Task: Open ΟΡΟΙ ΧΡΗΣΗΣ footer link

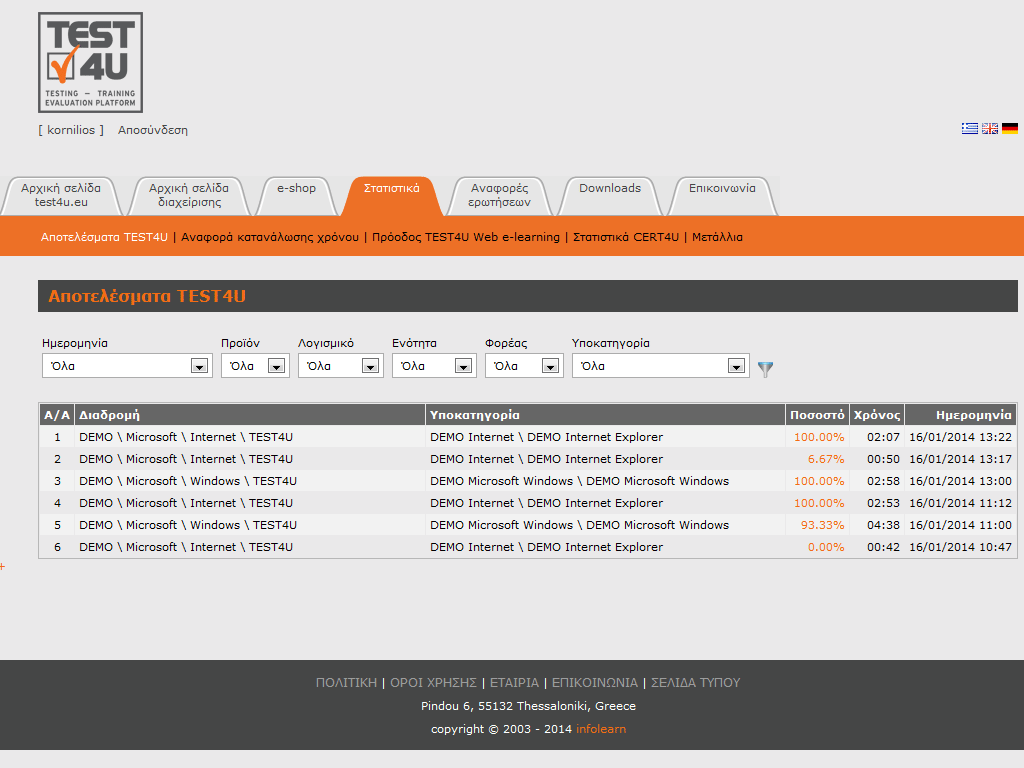Action: [434, 682]
